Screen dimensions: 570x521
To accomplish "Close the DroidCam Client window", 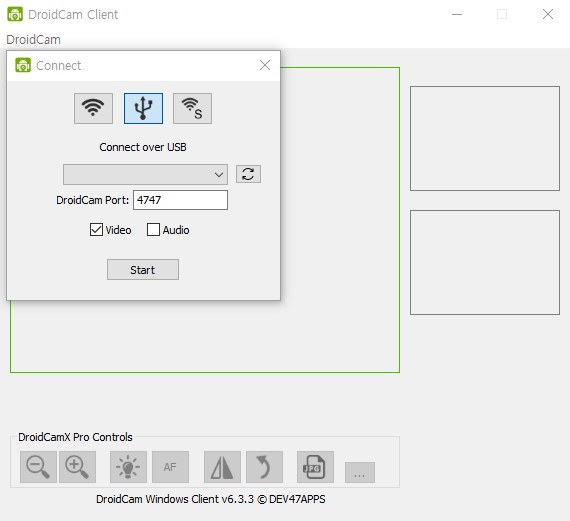I will 548,15.
